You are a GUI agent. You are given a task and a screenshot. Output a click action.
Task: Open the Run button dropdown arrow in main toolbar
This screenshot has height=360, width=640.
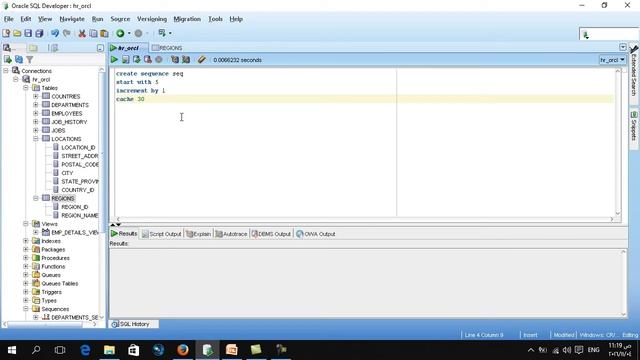129,33
